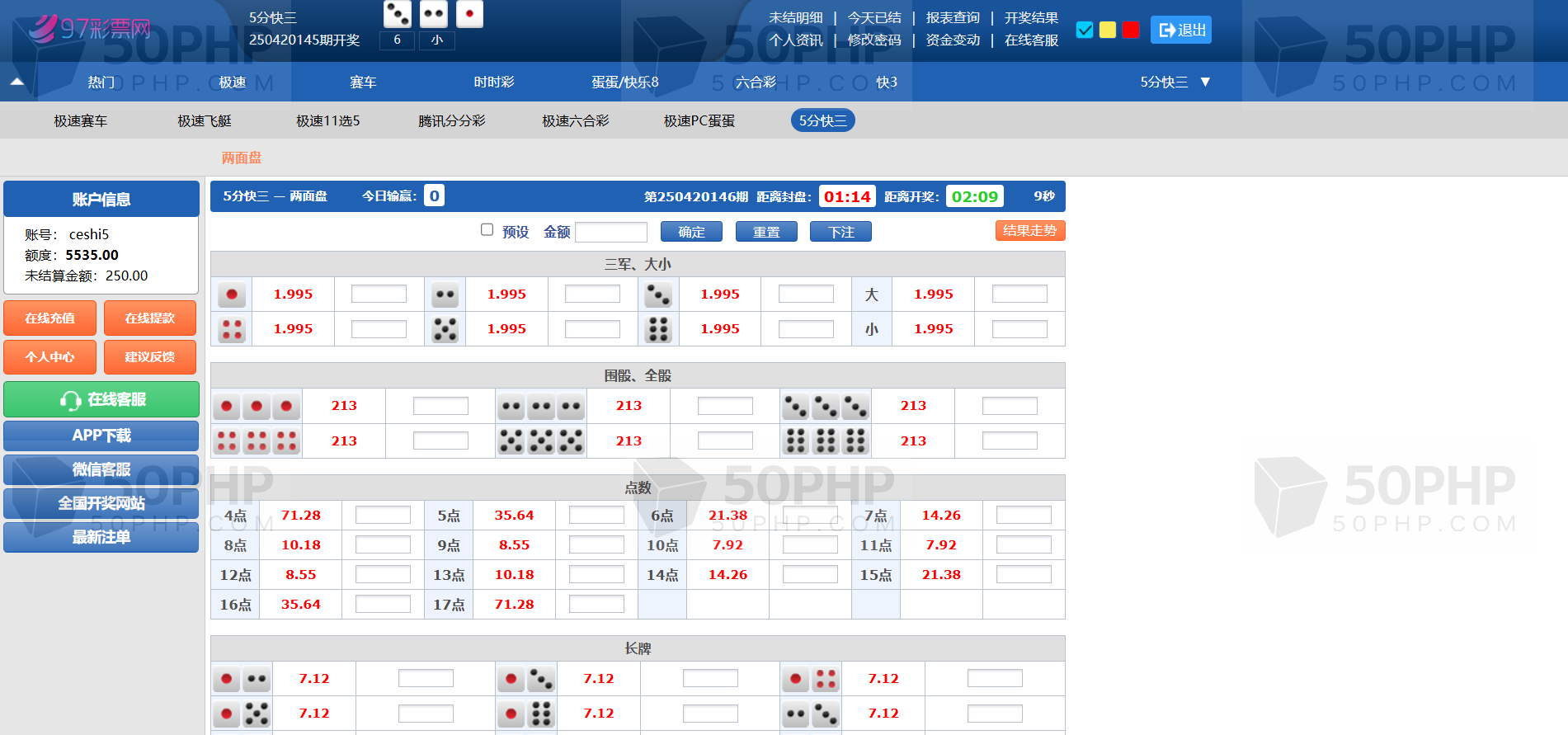This screenshot has width=1568, height=735.
Task: Pick the triple-sixes dice in 围骰 section
Action: (826, 441)
